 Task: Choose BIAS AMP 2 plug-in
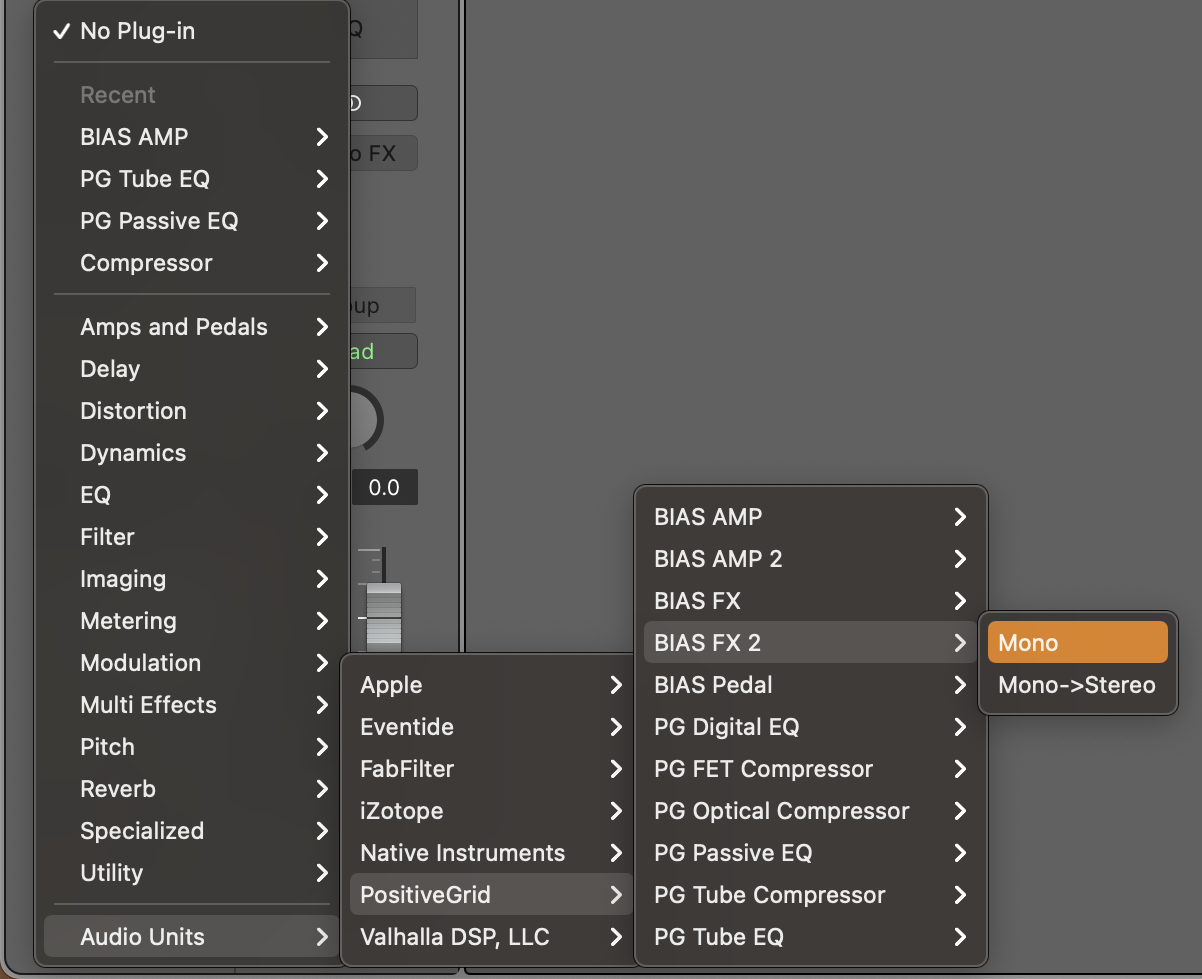click(811, 559)
